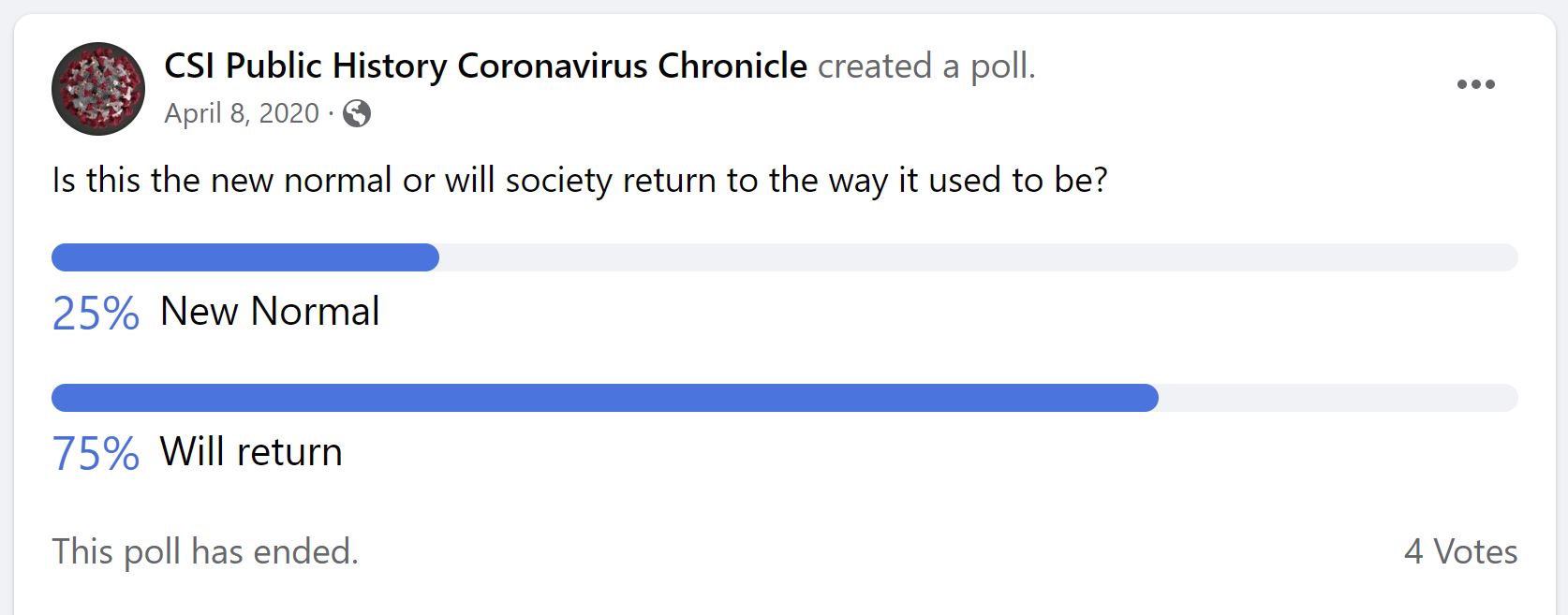Click the 75% result percentage
The width and height of the screenshot is (1568, 615).
96,453
